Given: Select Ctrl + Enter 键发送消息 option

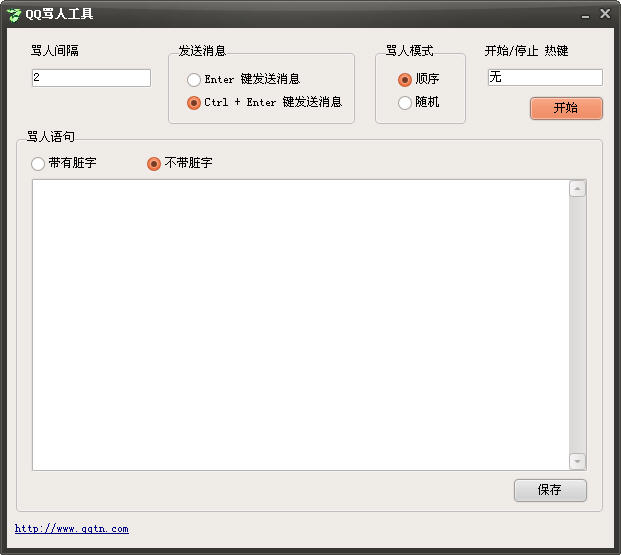Looking at the screenshot, I should pos(194,102).
